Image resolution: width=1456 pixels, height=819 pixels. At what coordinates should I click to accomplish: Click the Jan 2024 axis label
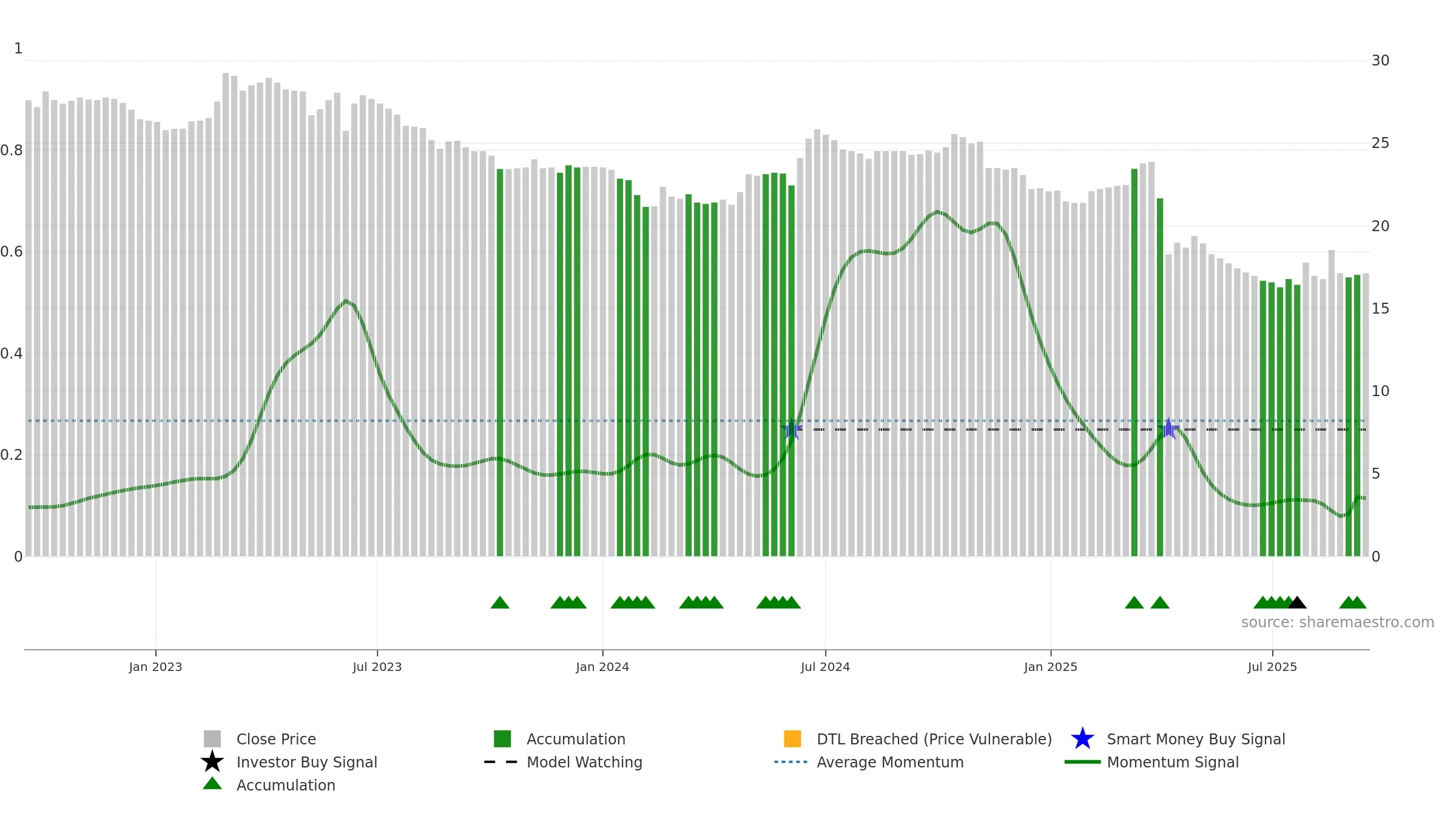point(602,667)
